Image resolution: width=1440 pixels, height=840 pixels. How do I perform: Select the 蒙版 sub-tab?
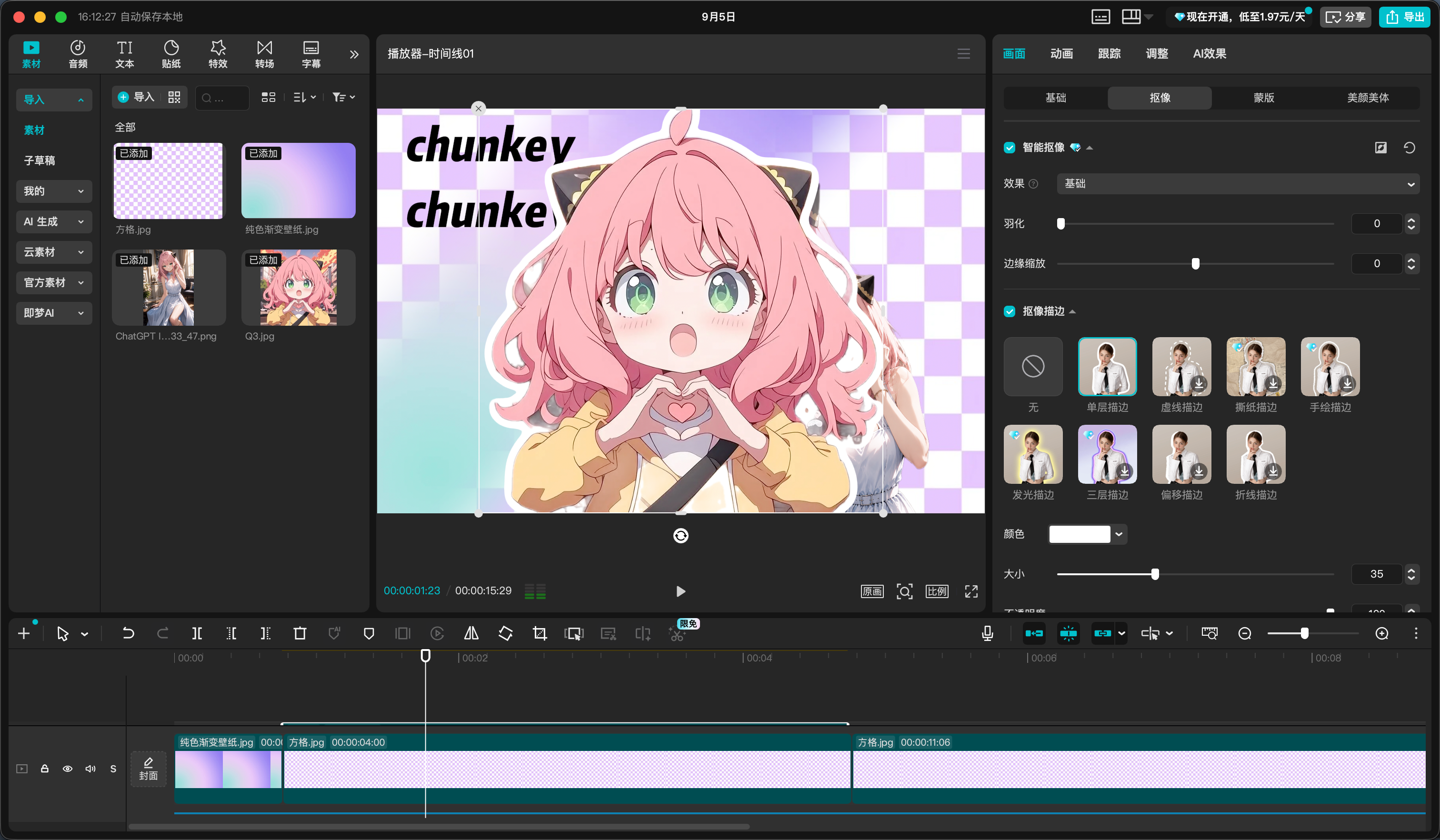click(x=1263, y=98)
